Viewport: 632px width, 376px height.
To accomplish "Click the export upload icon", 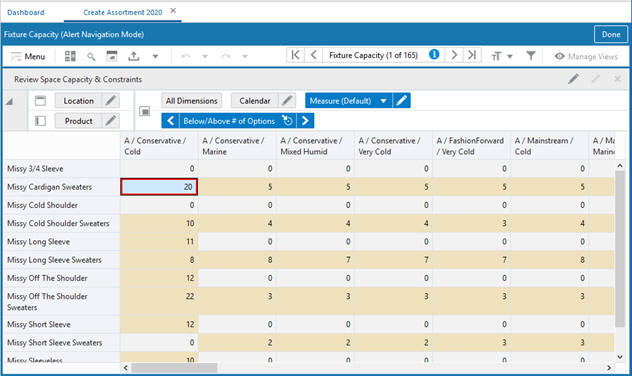I will coord(133,56).
